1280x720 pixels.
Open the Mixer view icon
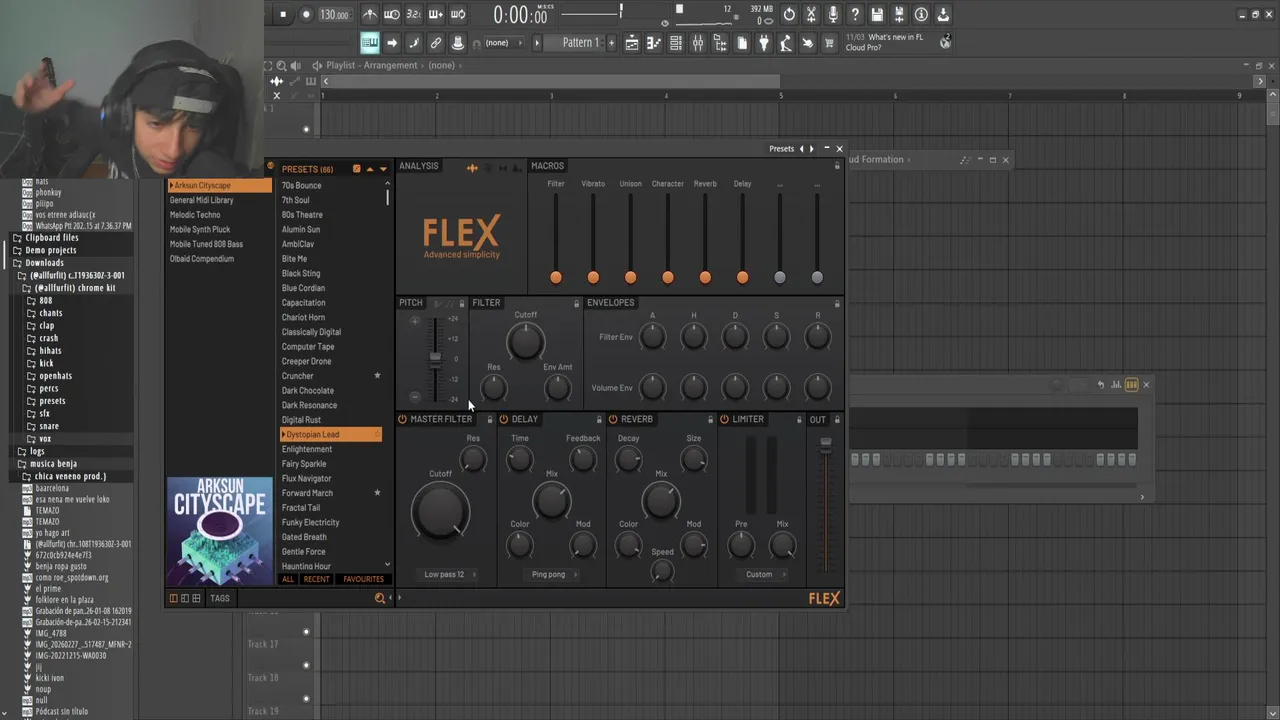coord(698,43)
